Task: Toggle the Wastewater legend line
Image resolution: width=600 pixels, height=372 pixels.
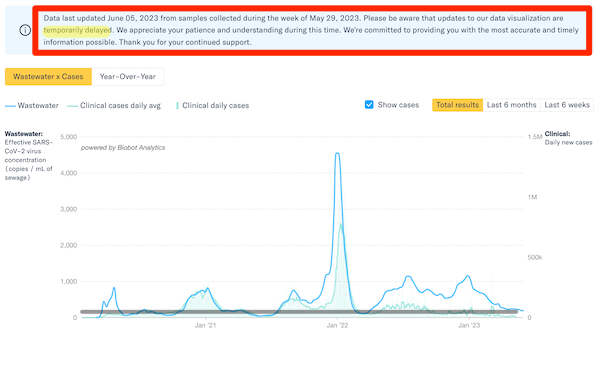Action: coord(32,106)
